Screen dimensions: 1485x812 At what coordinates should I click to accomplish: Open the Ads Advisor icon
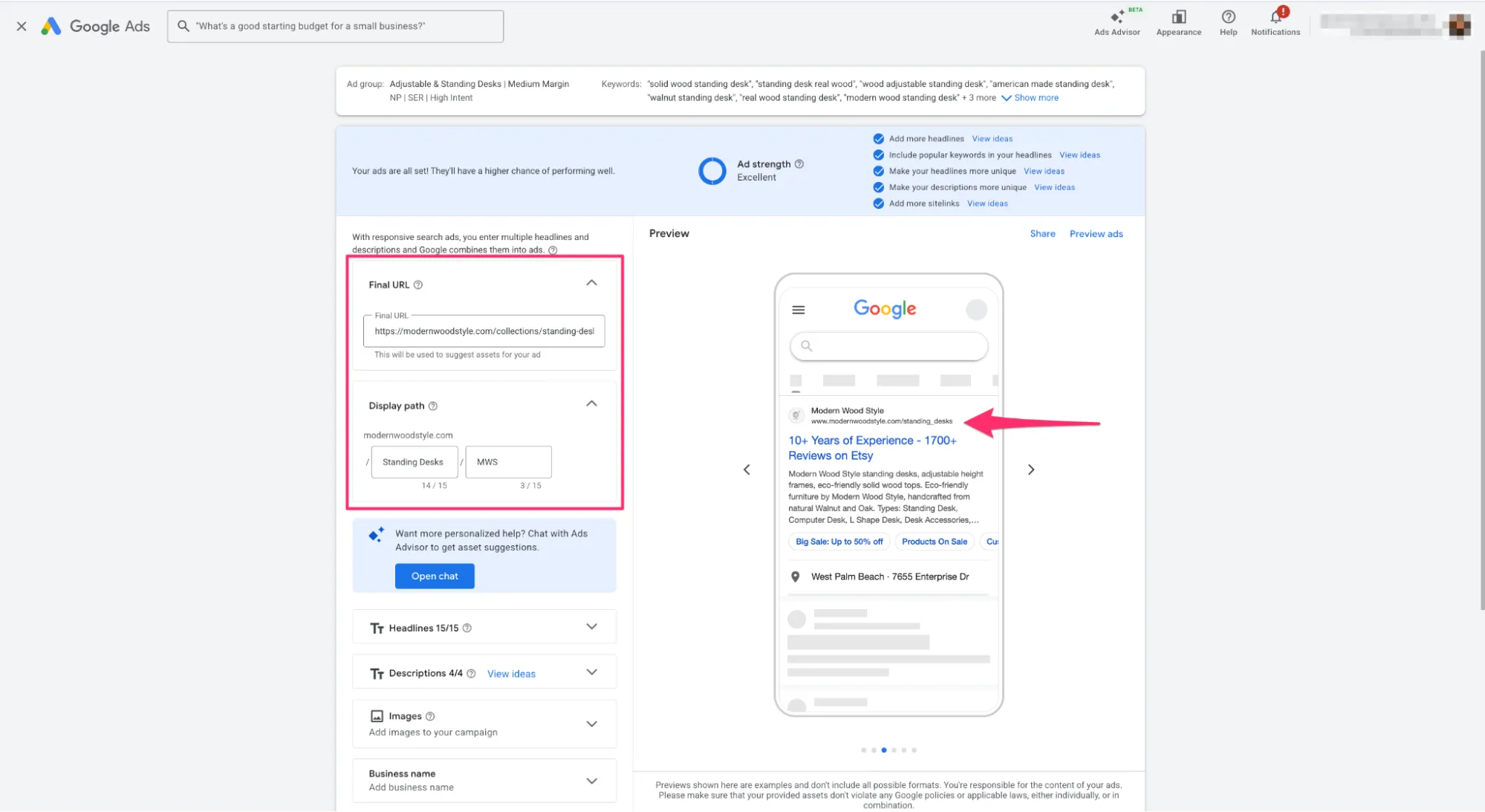[1117, 17]
